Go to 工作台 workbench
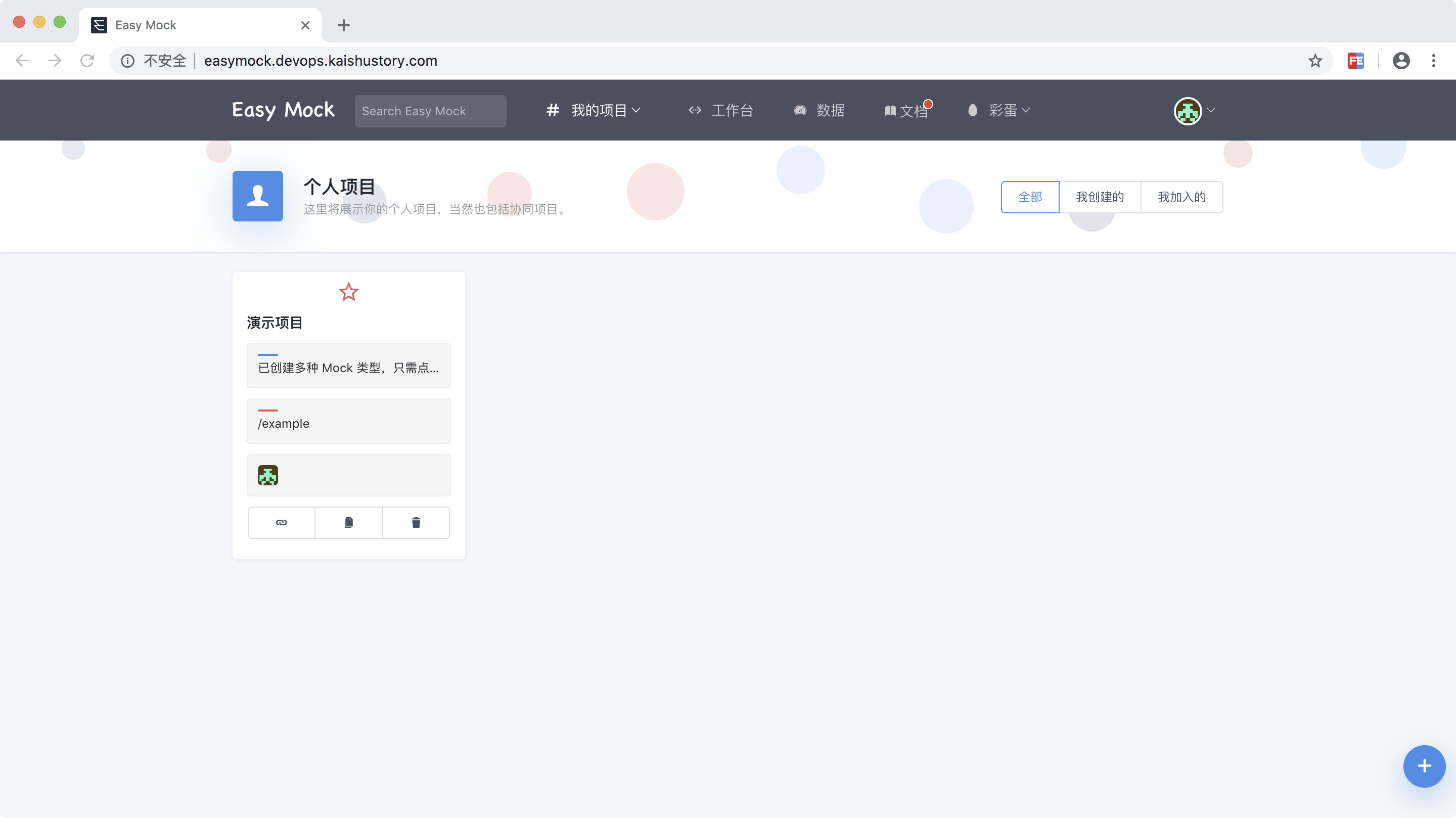1456x818 pixels. coord(721,110)
